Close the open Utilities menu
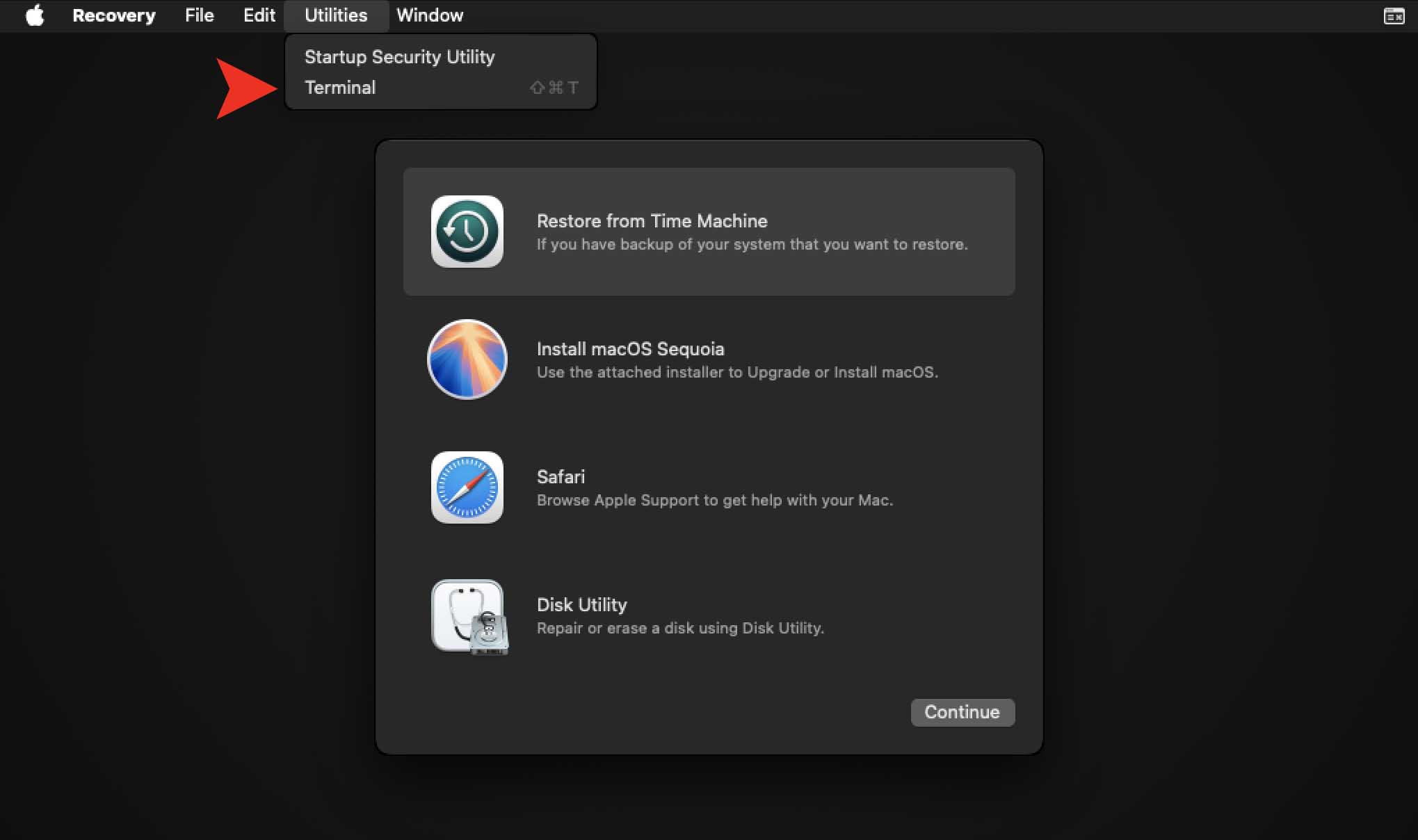 point(336,15)
